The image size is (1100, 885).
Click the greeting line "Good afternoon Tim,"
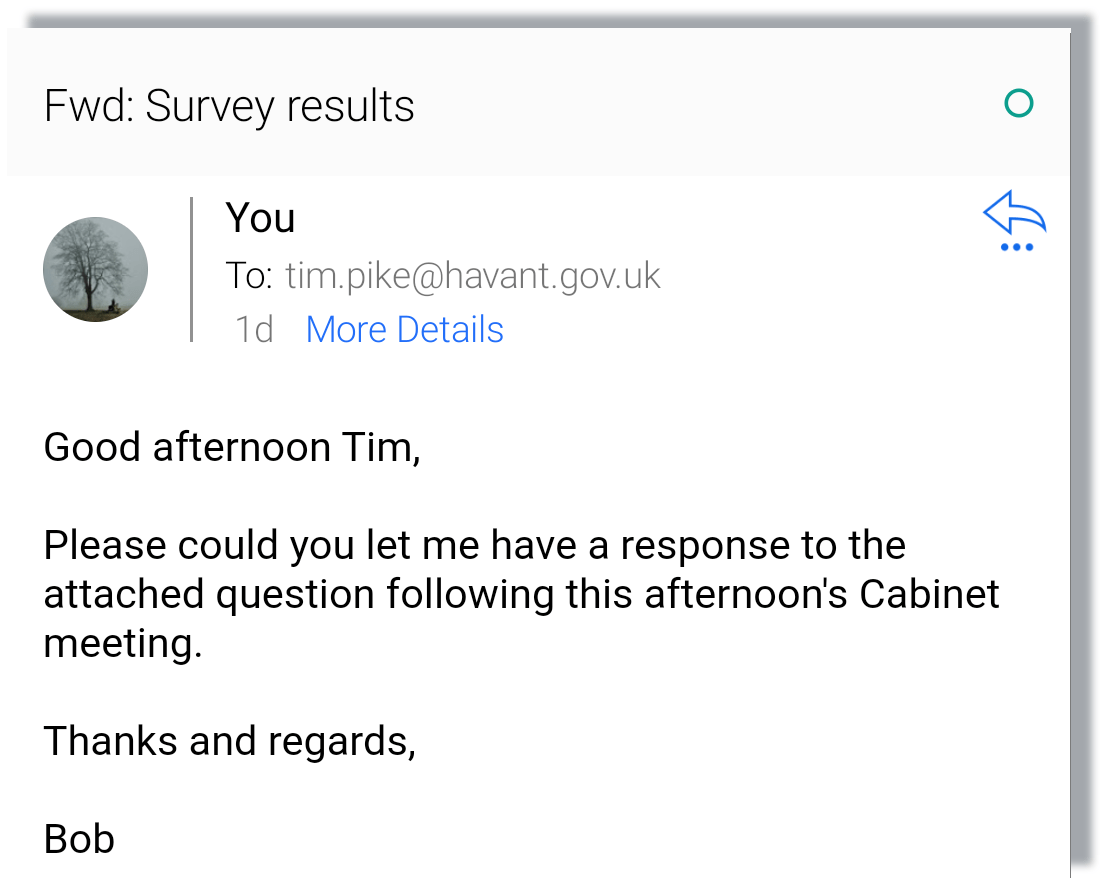[x=232, y=447]
